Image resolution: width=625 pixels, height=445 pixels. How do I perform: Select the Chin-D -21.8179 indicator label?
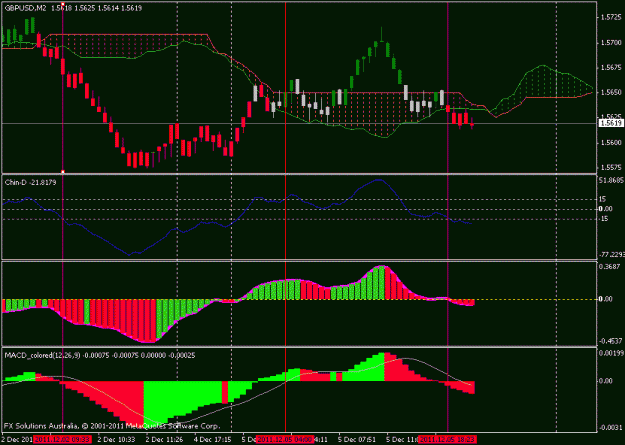(x=30, y=183)
